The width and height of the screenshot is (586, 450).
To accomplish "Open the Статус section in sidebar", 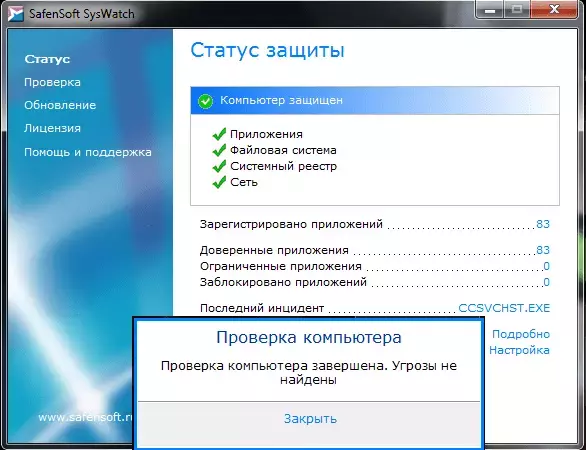I will click(47, 59).
